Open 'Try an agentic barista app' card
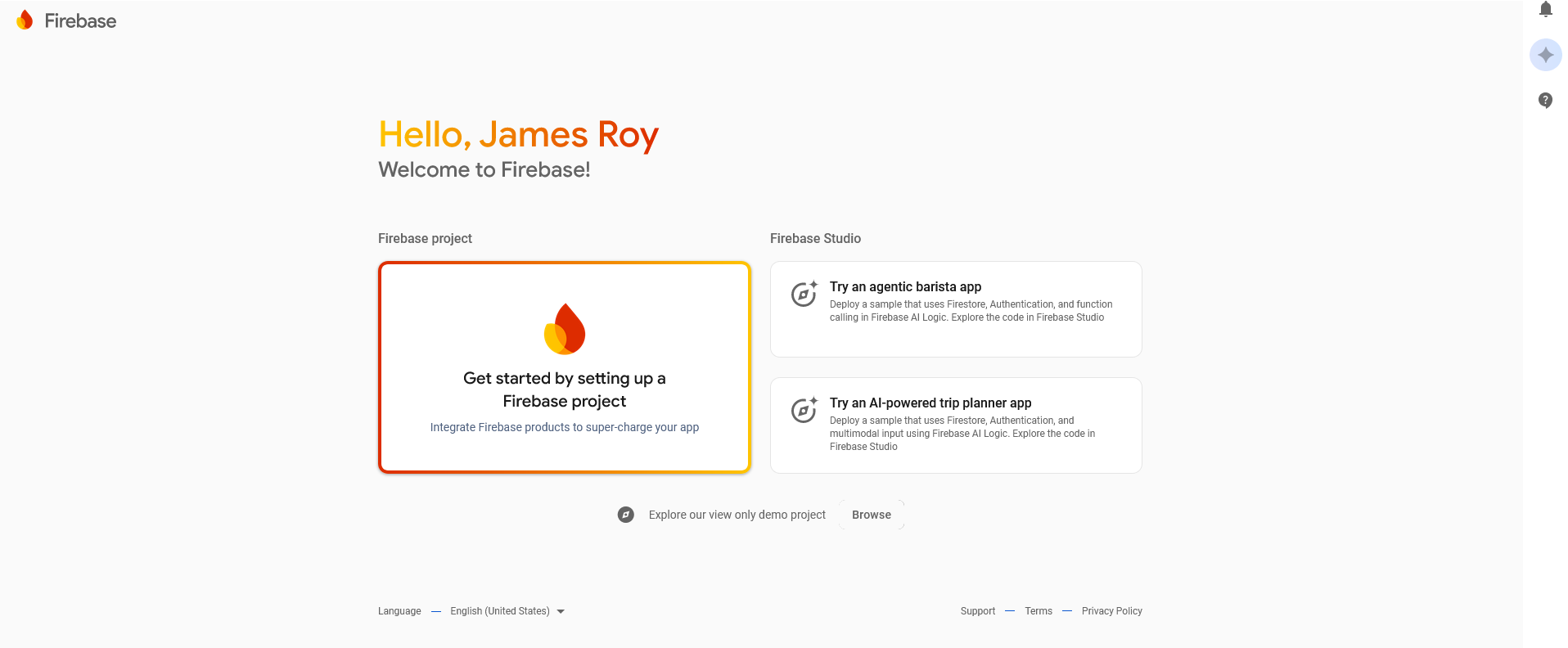 coord(905,287)
